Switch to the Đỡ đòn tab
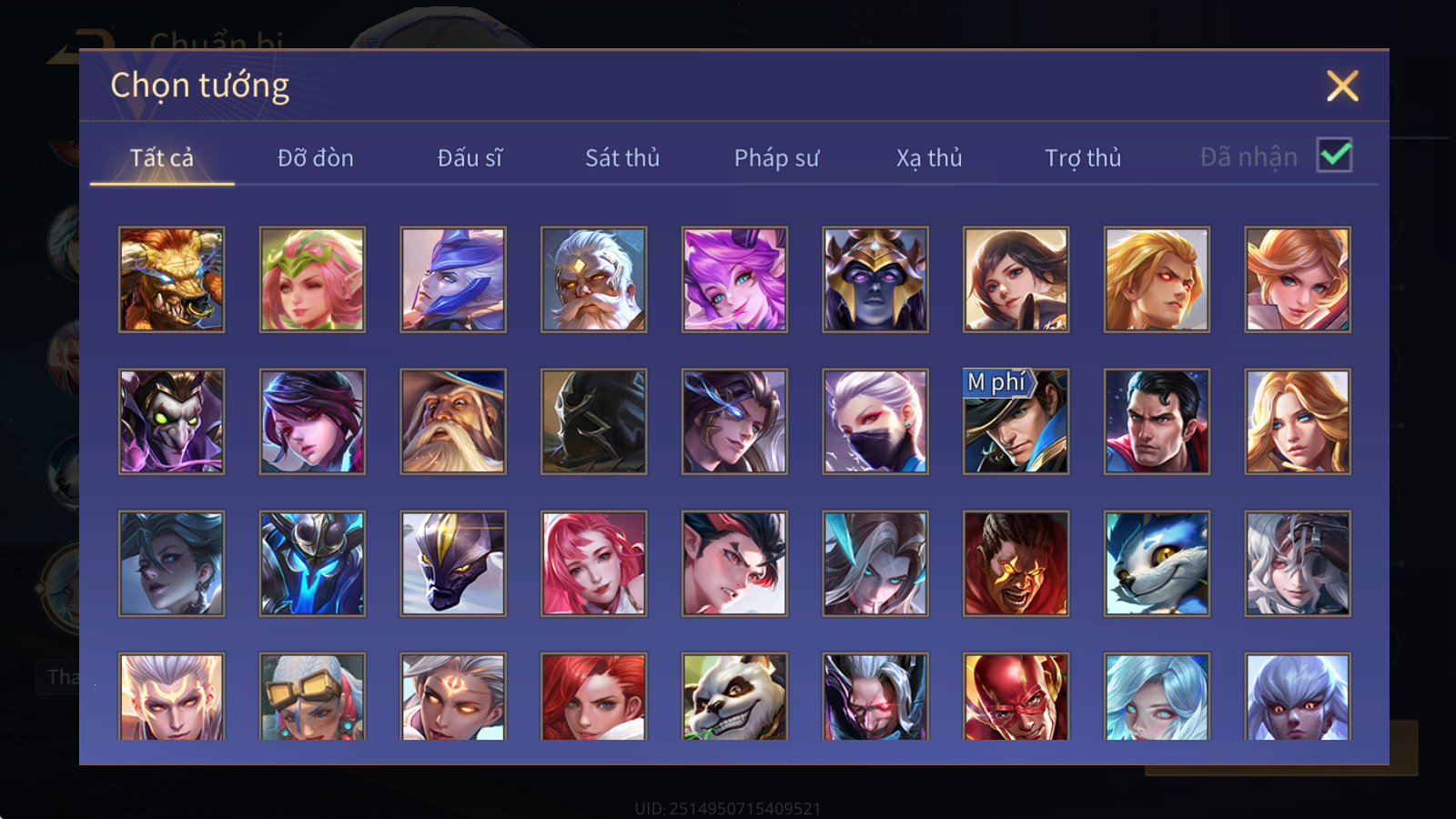Viewport: 1456px width, 819px height. [x=315, y=158]
